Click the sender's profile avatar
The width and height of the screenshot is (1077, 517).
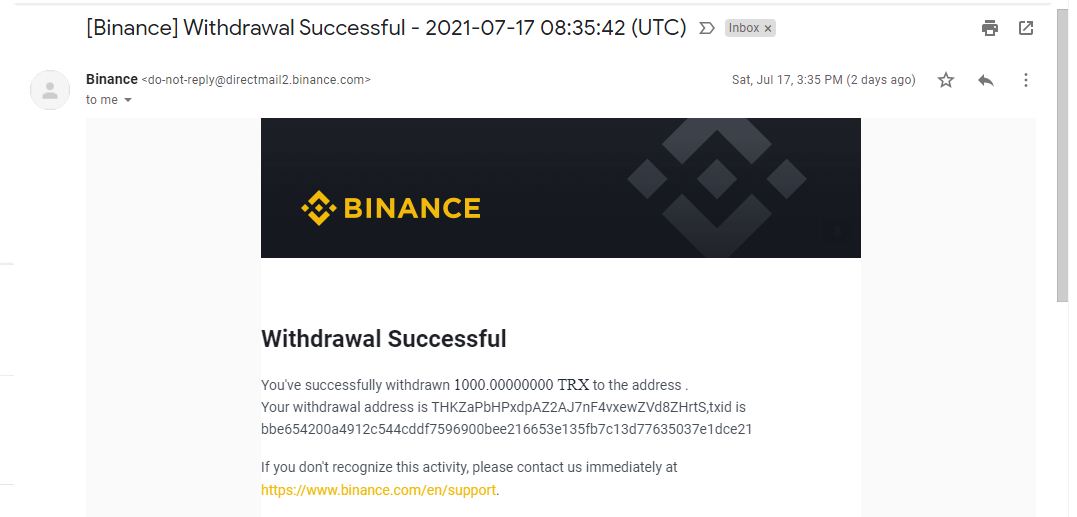50,90
